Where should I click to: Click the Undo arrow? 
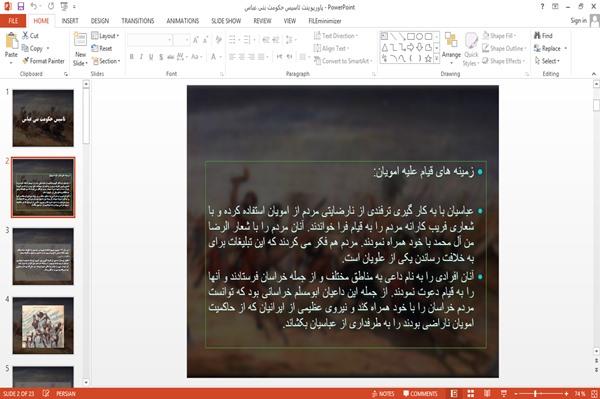[34, 6]
